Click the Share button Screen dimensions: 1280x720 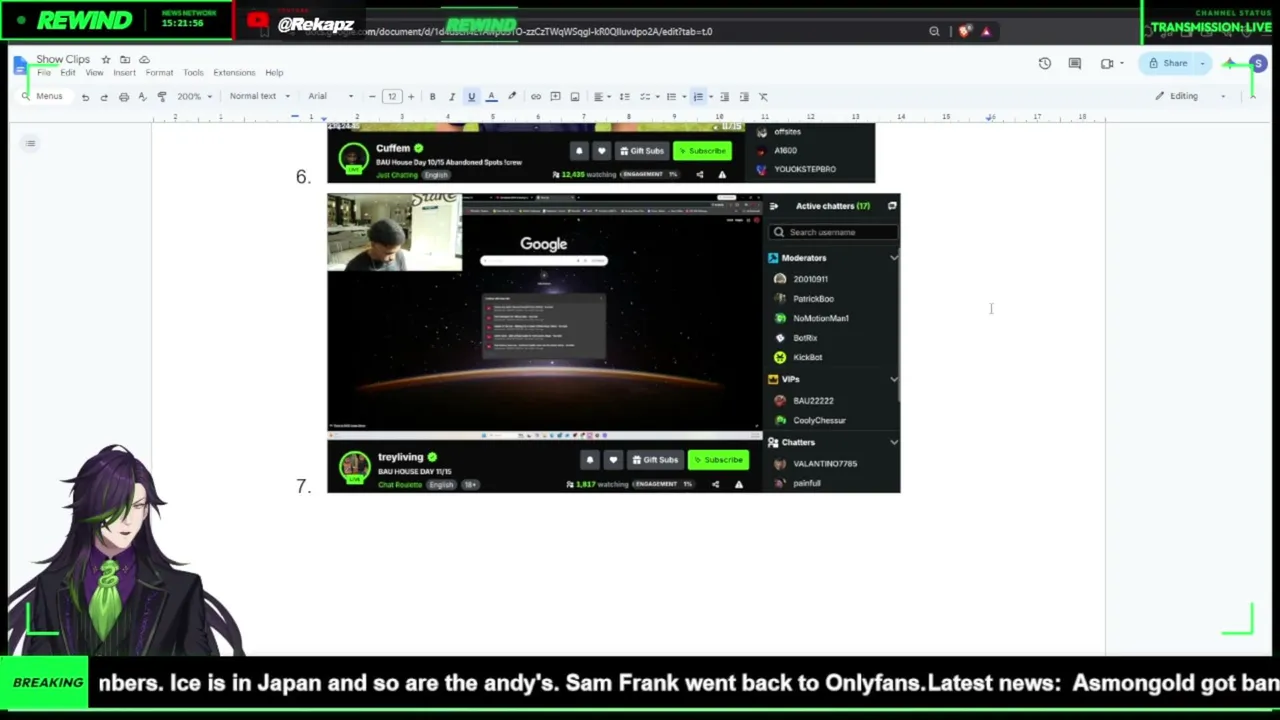tap(1168, 64)
